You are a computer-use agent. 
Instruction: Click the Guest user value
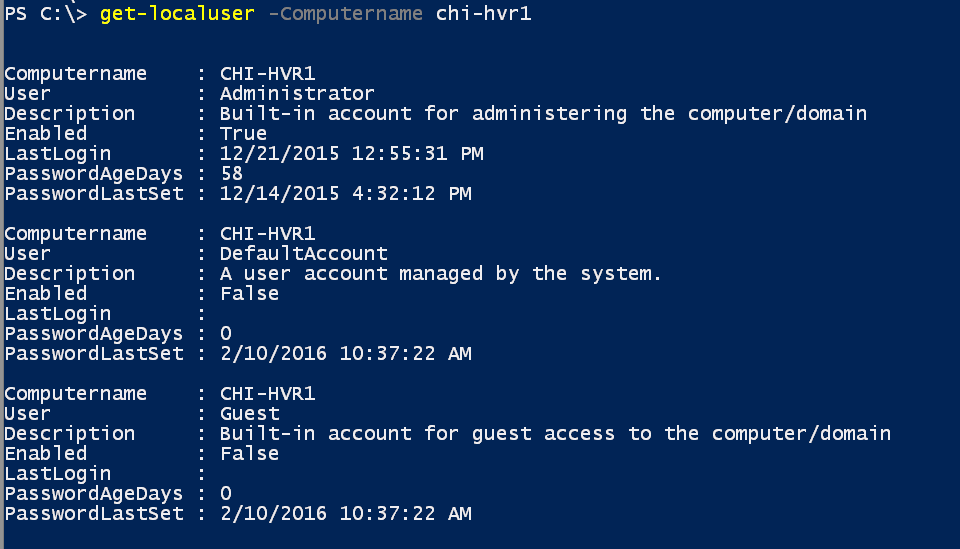coord(250,414)
